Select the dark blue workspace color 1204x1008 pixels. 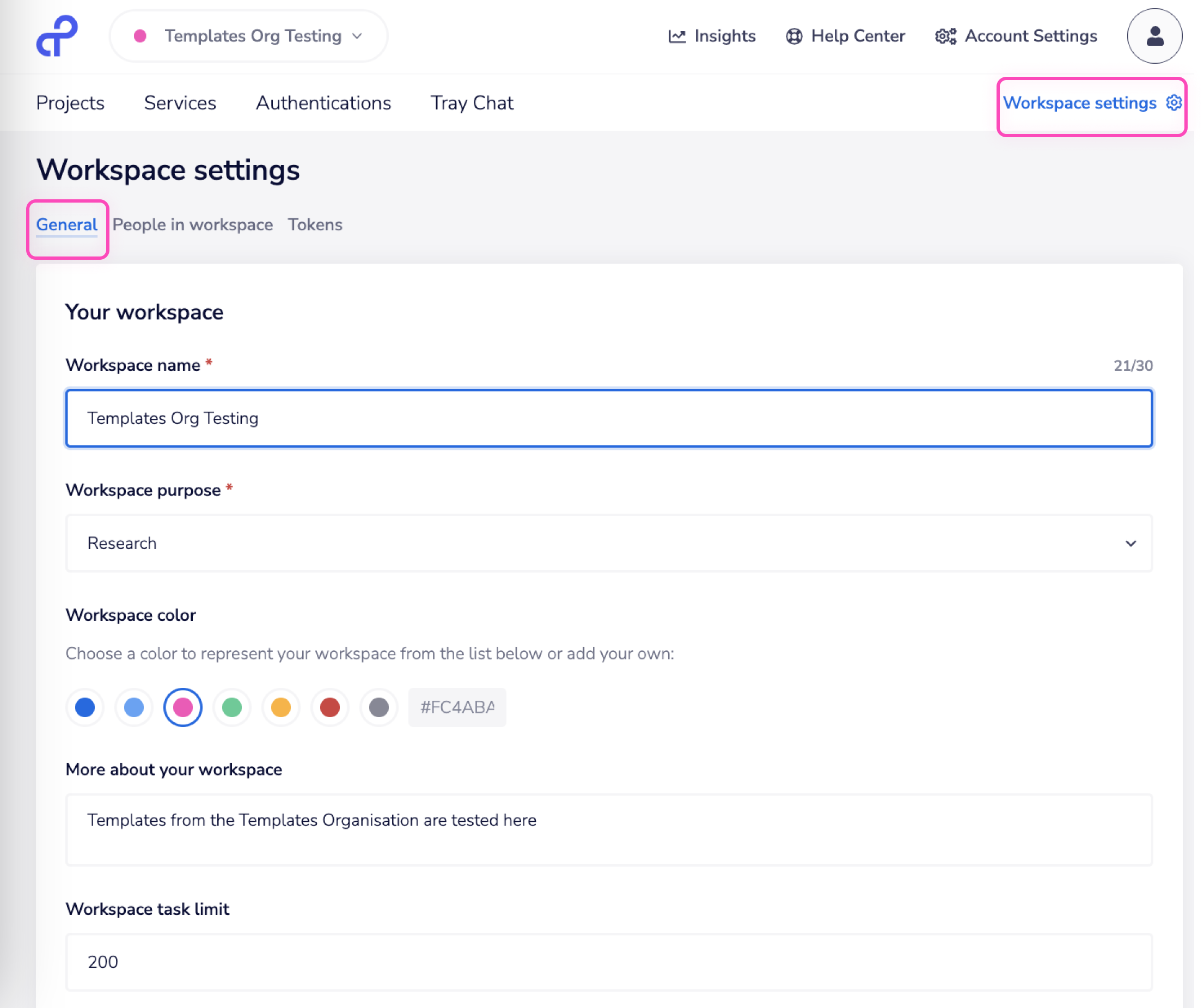click(85, 707)
